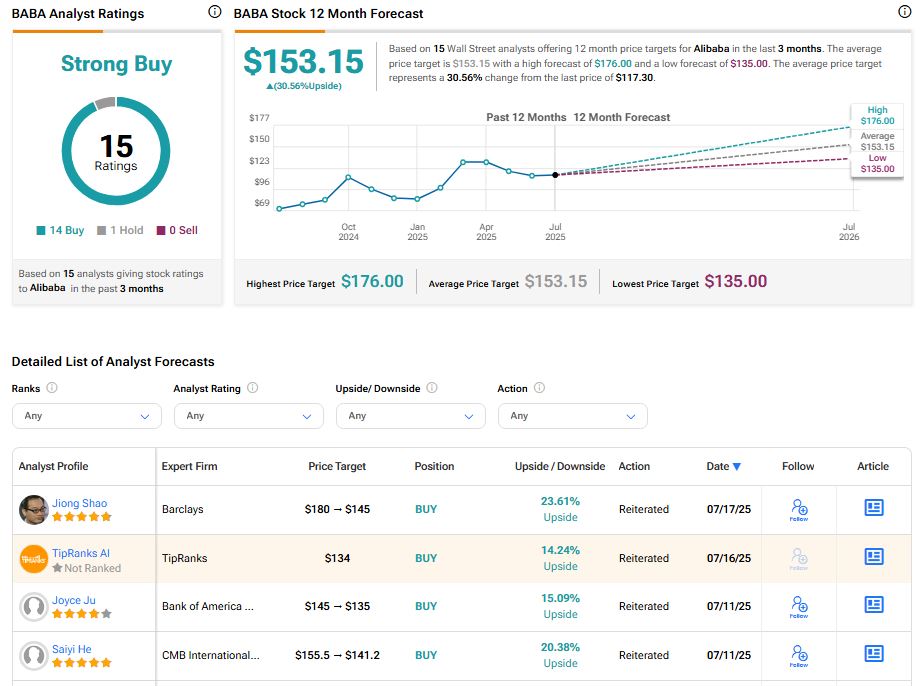Image resolution: width=924 pixels, height=686 pixels.
Task: Click the Price Target column header
Action: pos(337,466)
